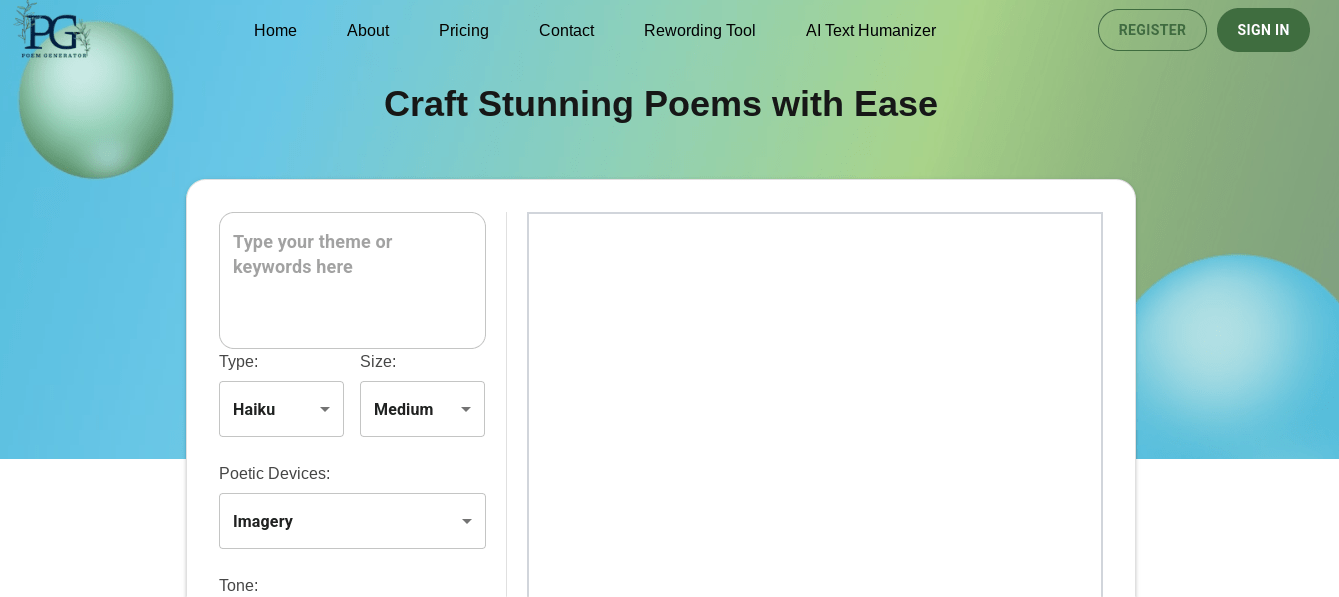The image size is (1339, 597).
Task: Open the Rewording Tool link
Action: click(x=700, y=30)
